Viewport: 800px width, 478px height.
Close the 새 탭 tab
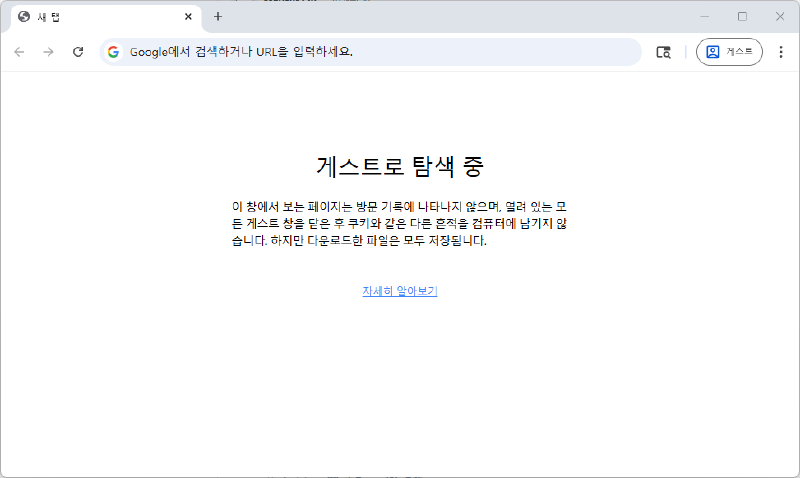click(188, 17)
